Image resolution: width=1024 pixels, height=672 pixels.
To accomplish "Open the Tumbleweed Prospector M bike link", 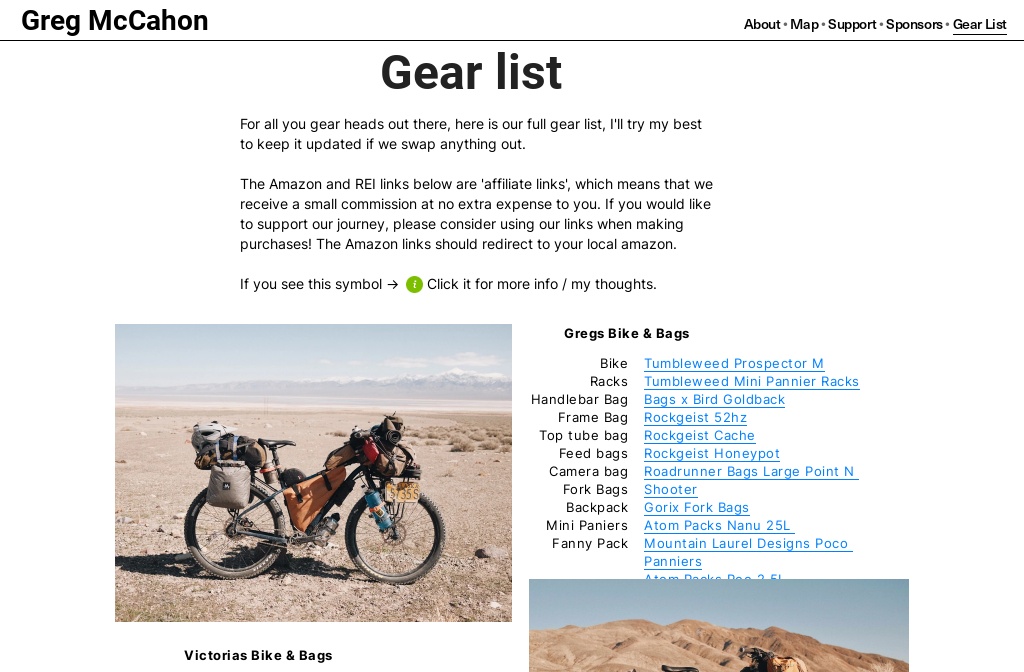I will pyautogui.click(x=734, y=363).
